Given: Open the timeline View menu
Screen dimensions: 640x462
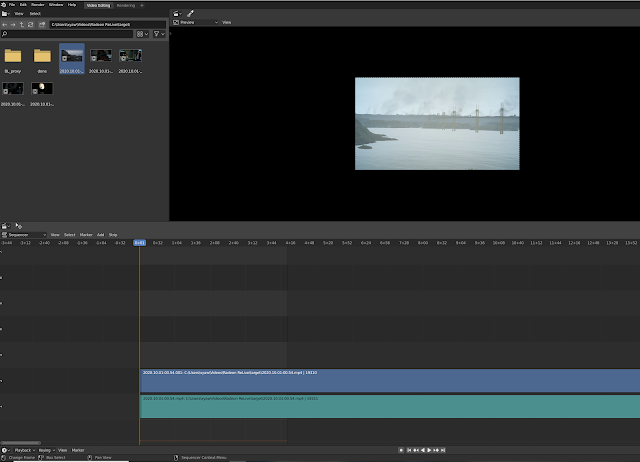Looking at the screenshot, I should [x=62, y=450].
